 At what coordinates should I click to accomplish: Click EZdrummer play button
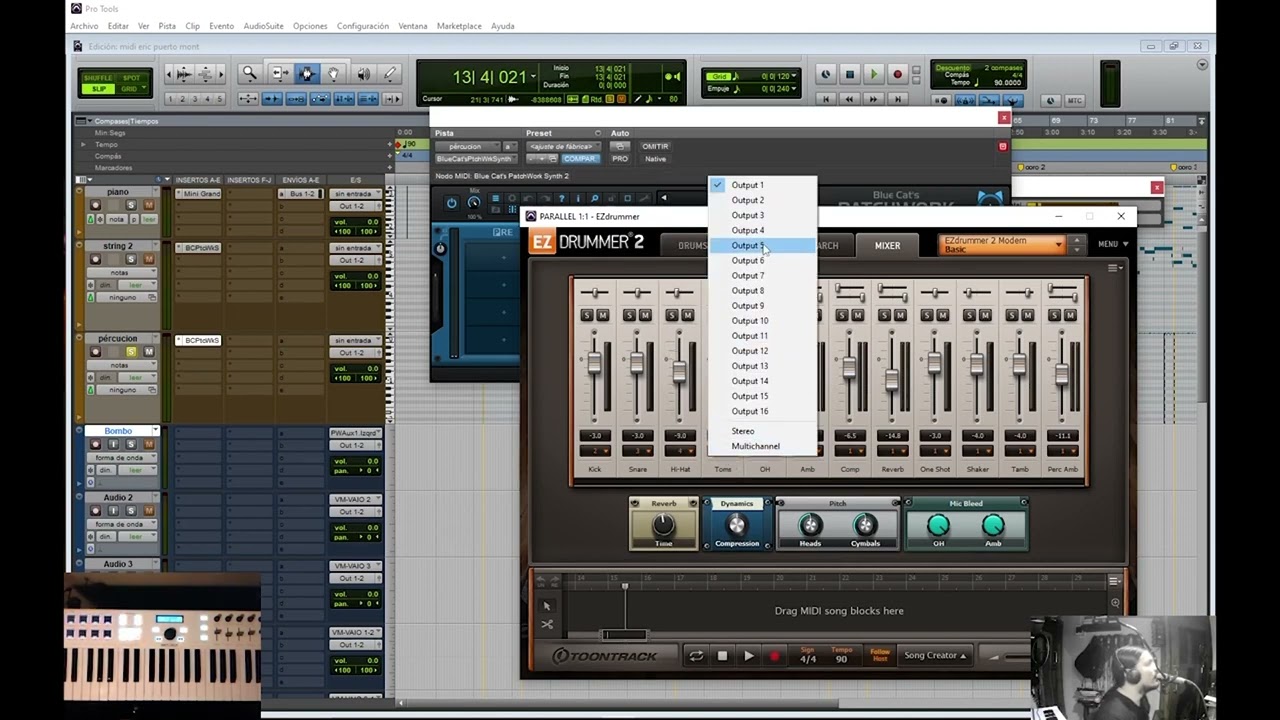(748, 656)
